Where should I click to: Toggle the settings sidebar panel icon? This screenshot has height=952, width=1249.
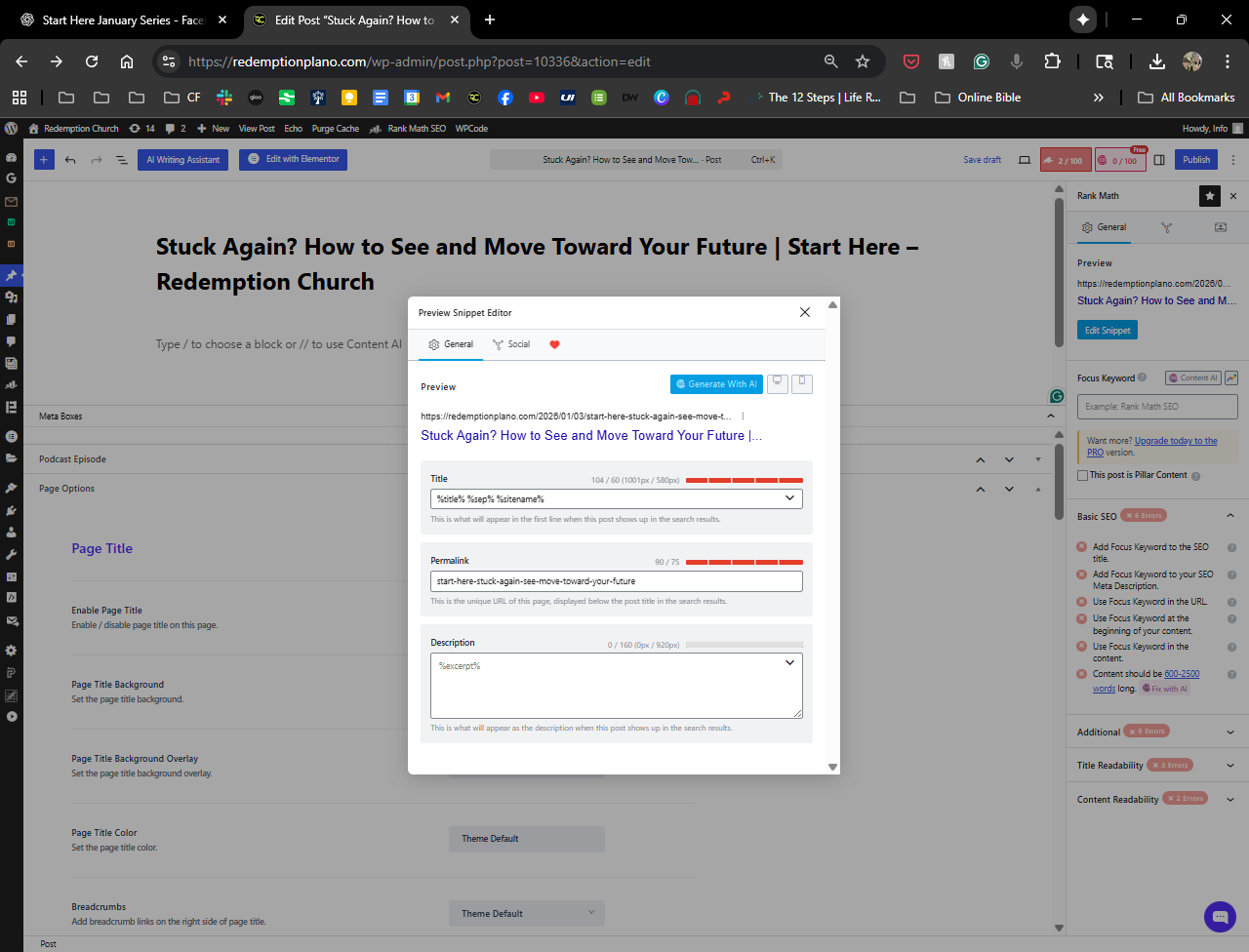click(1159, 160)
